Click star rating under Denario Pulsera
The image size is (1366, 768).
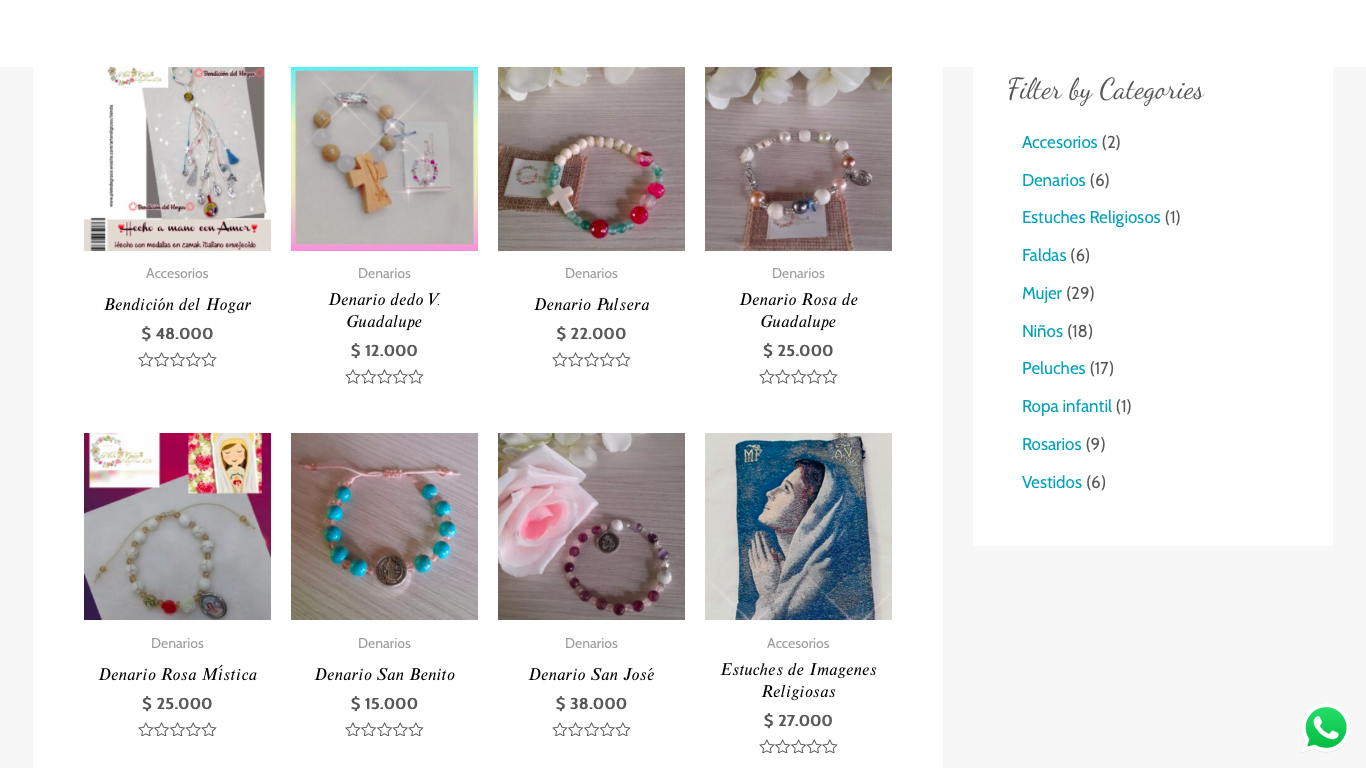tap(591, 360)
